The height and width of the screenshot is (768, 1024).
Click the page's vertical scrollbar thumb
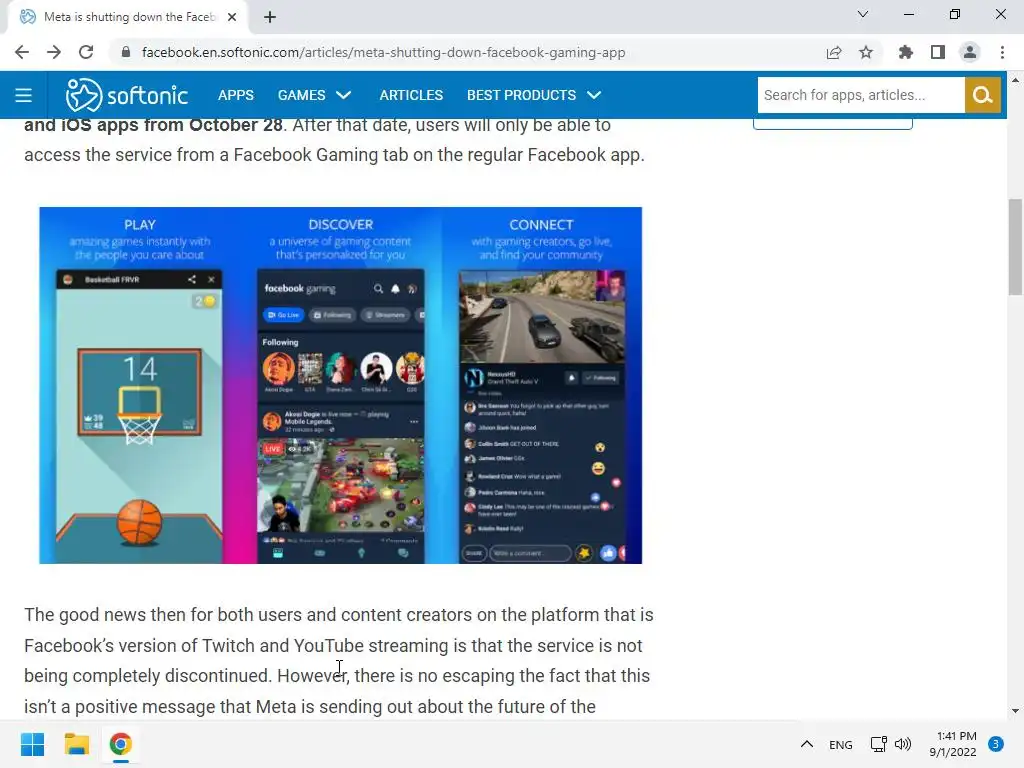coord(1015,247)
